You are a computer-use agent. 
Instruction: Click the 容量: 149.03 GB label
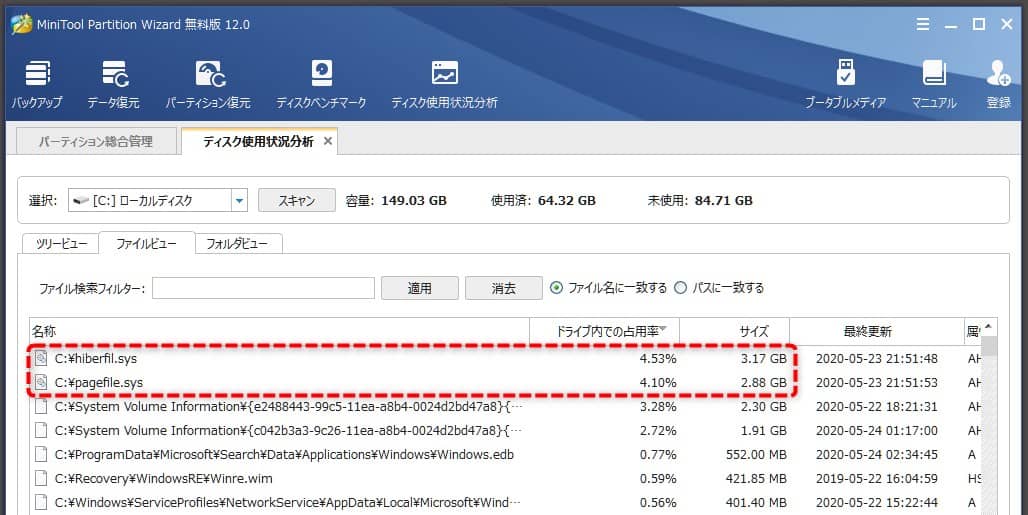[396, 200]
